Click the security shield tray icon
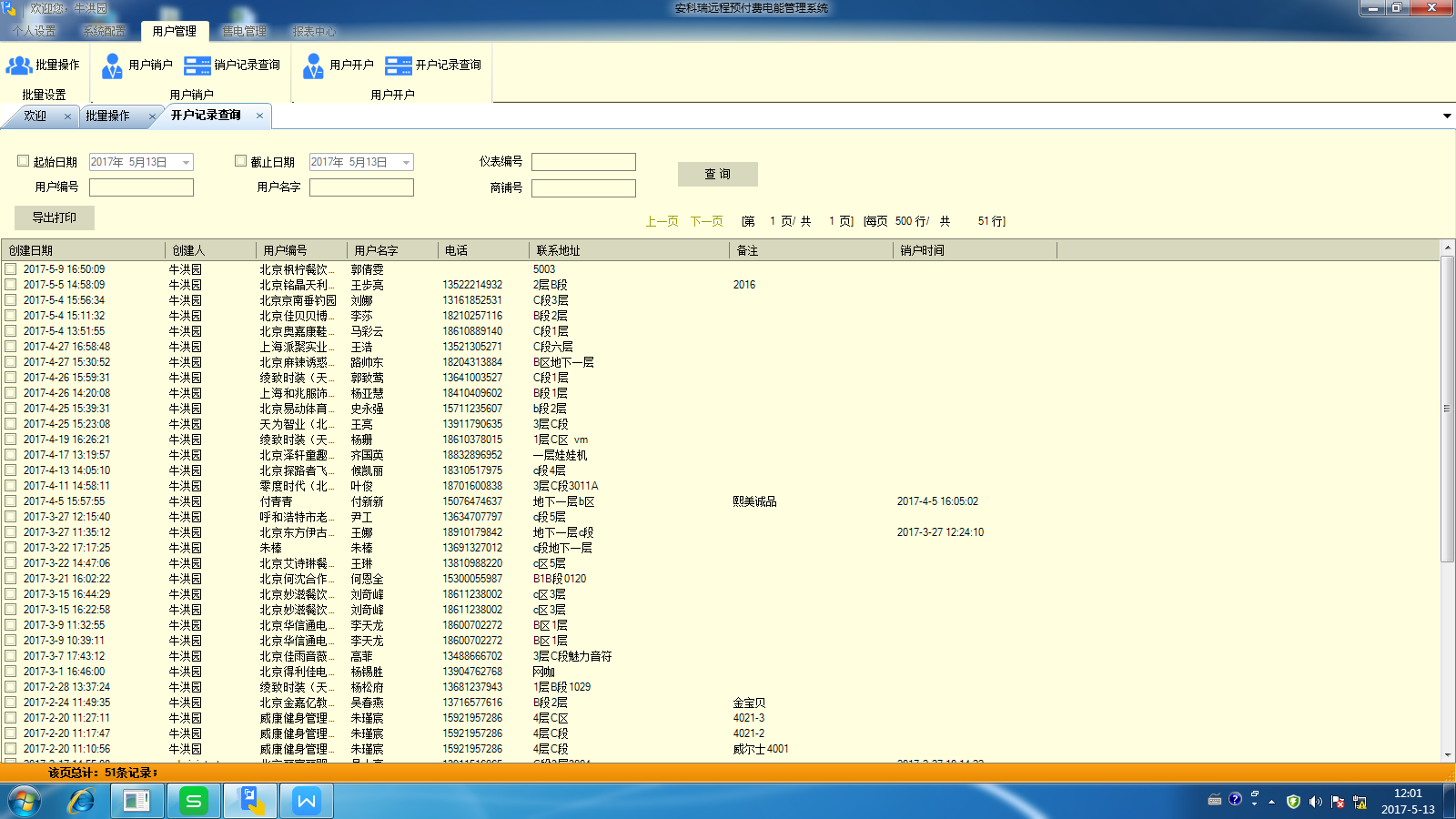Viewport: 1456px width, 819px height. coord(1293,802)
